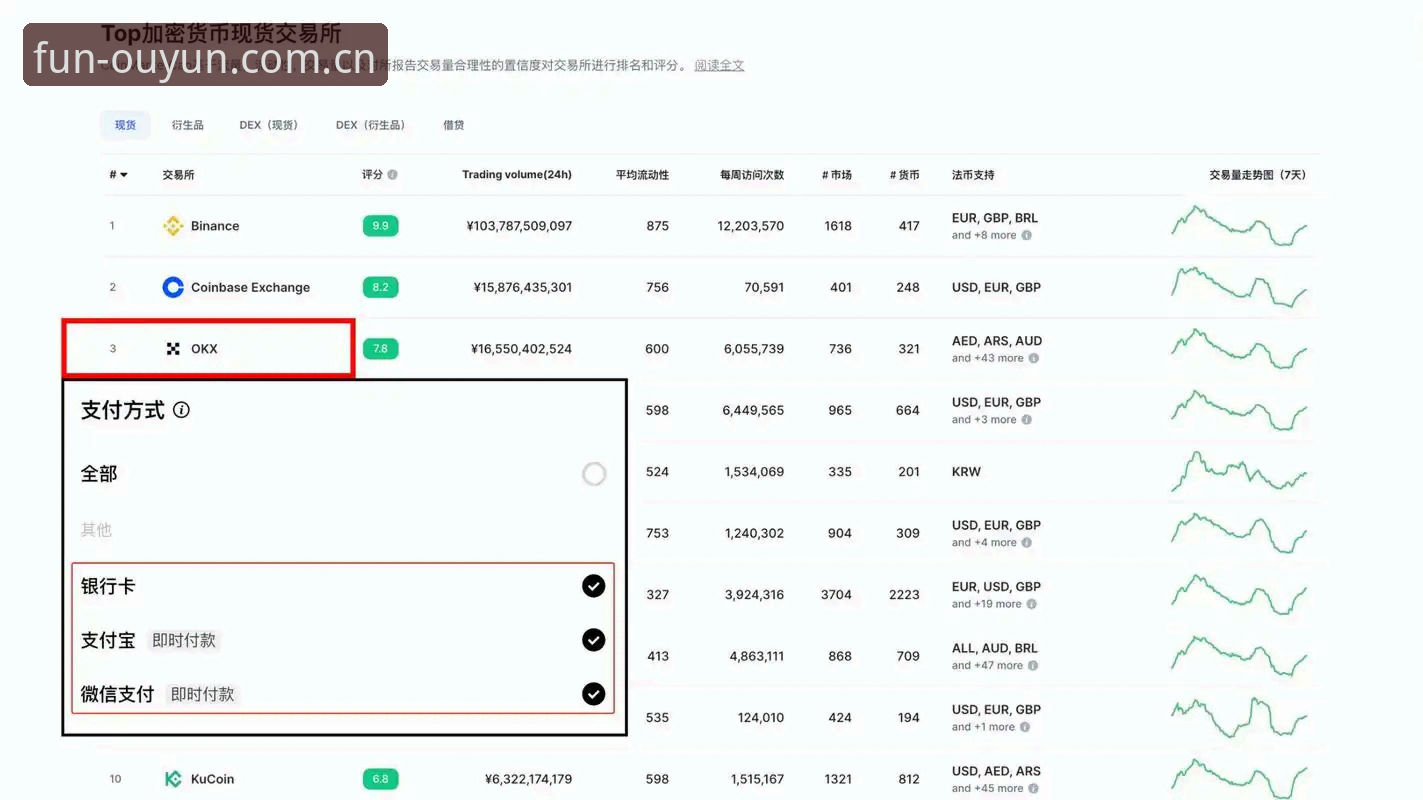1423x800 pixels.
Task: Show info icon after Binance 'and +8 more'
Action: (x=1026, y=236)
